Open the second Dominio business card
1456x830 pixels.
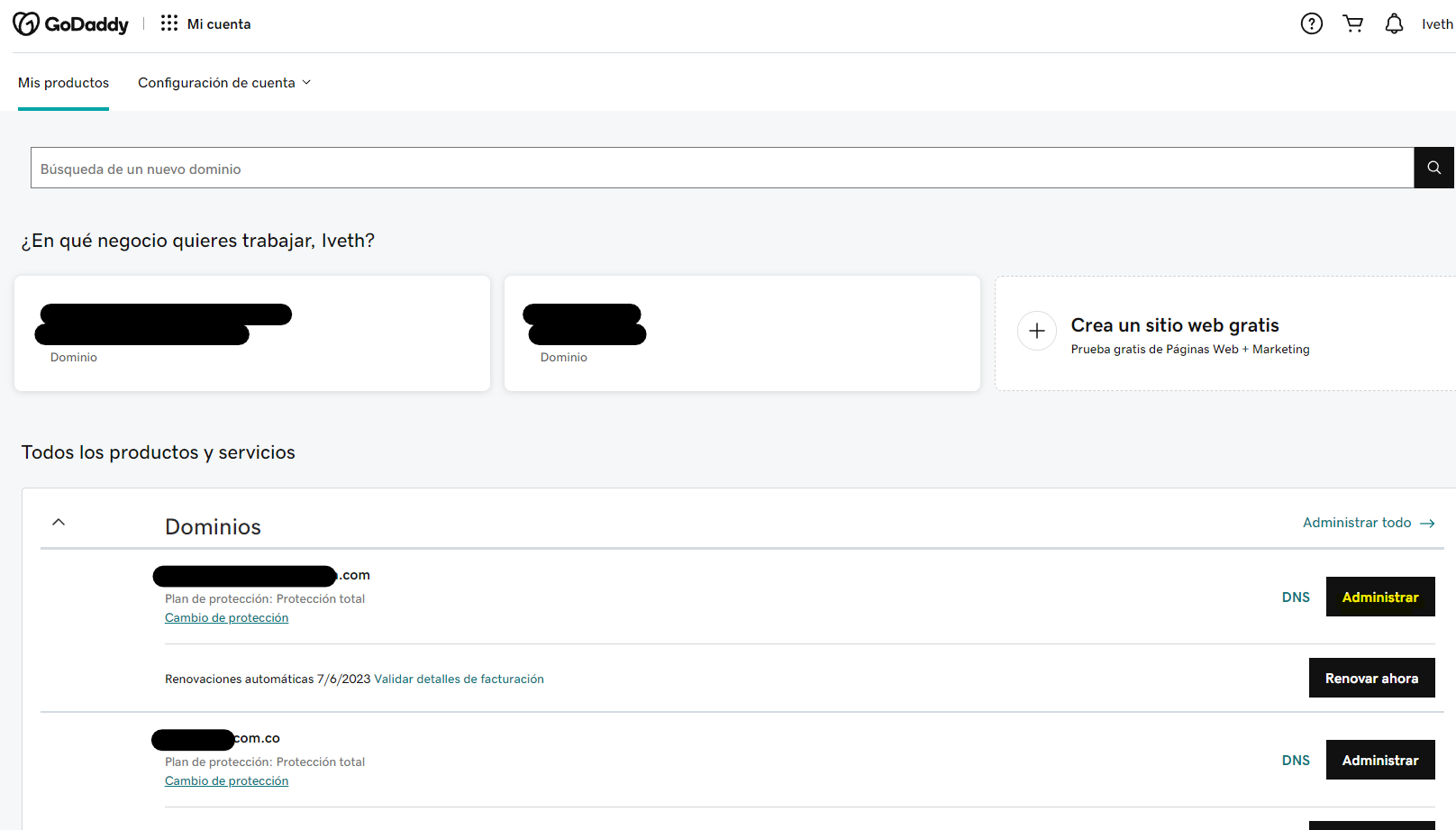[x=742, y=333]
